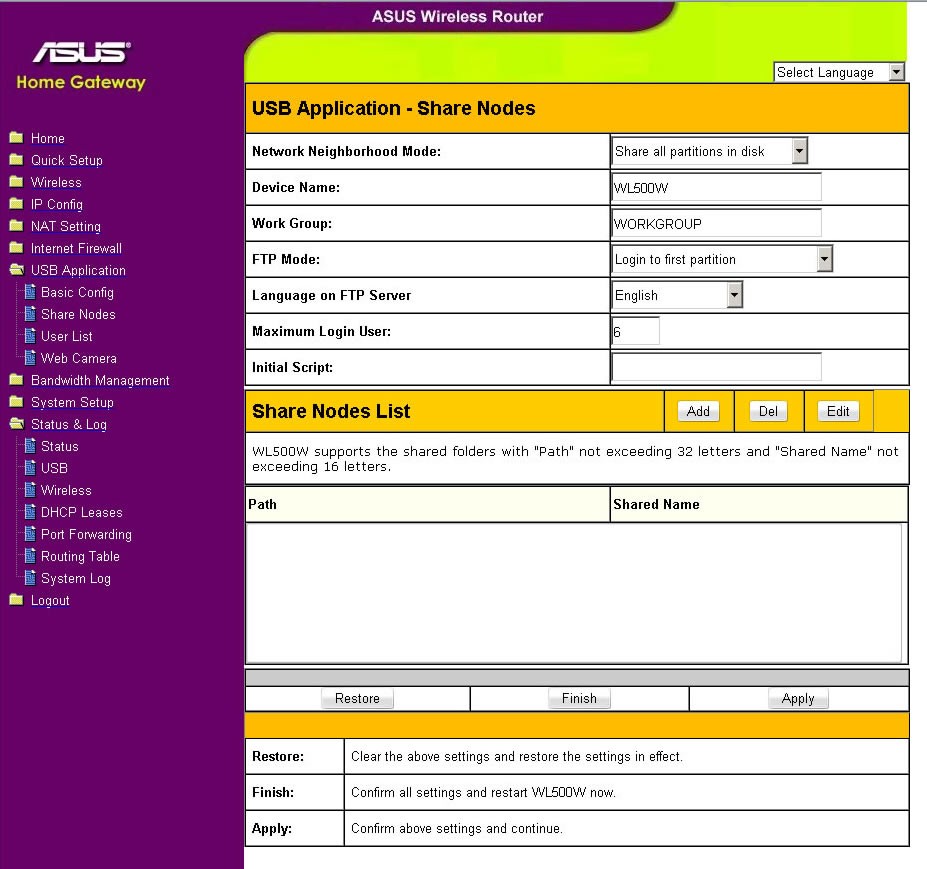927x869 pixels.
Task: Click the page icon beside USB status item
Action: pos(30,468)
